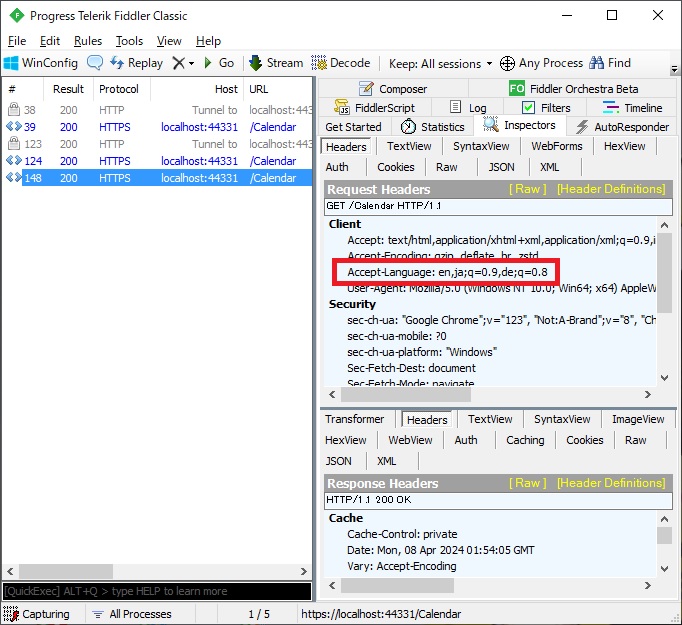Click the response headers horizontal scrollbar thumb
The width and height of the screenshot is (682, 625).
click(x=397, y=585)
